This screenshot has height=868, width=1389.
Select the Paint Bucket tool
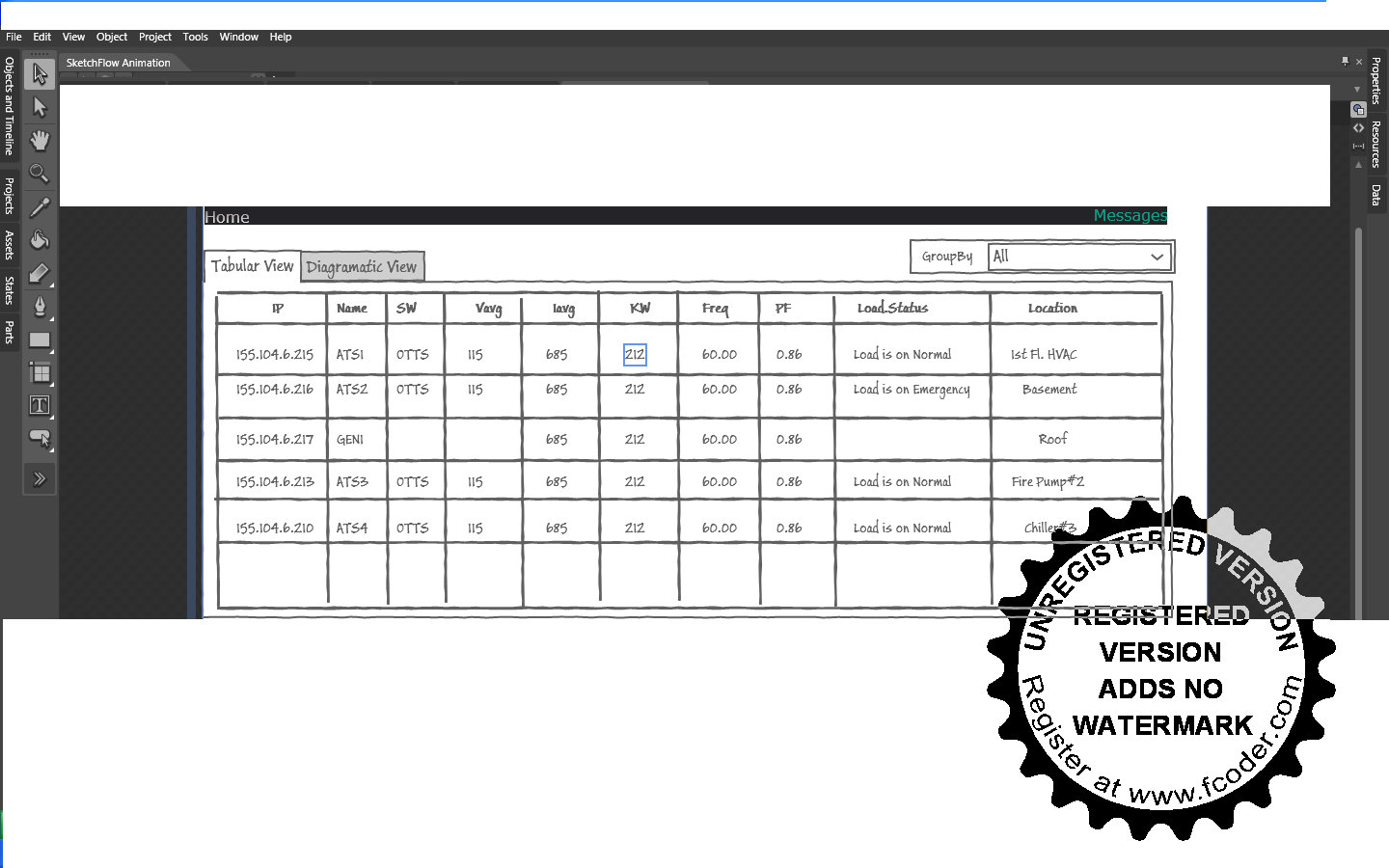[x=40, y=239]
